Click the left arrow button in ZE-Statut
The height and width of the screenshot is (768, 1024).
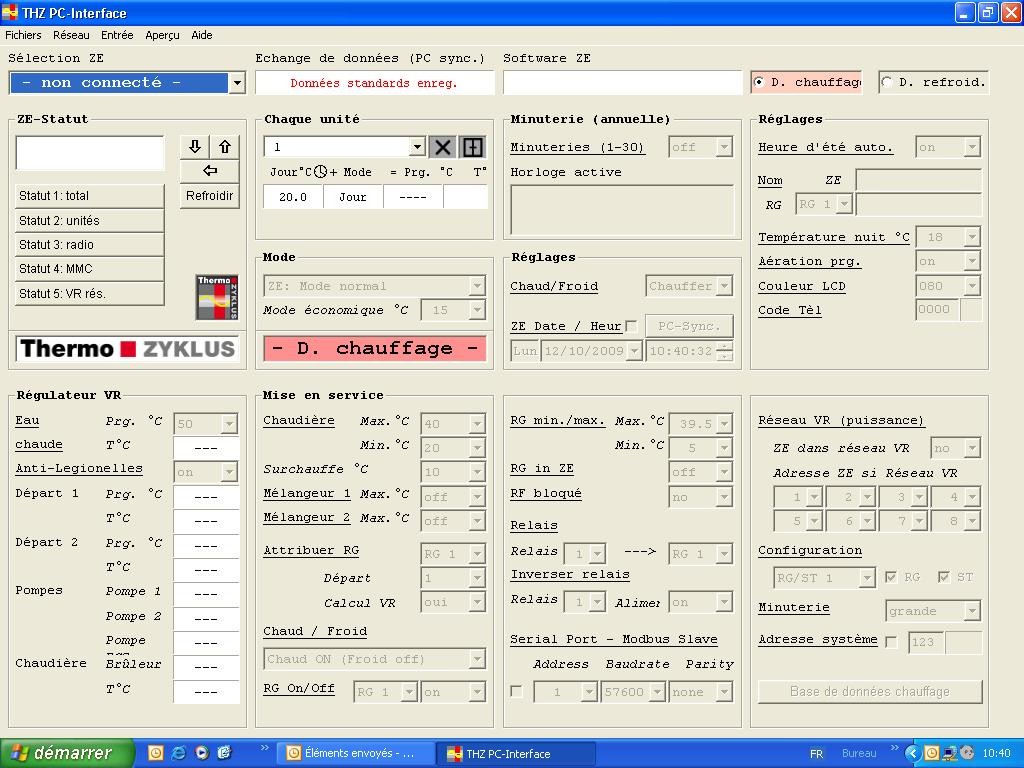(210, 170)
